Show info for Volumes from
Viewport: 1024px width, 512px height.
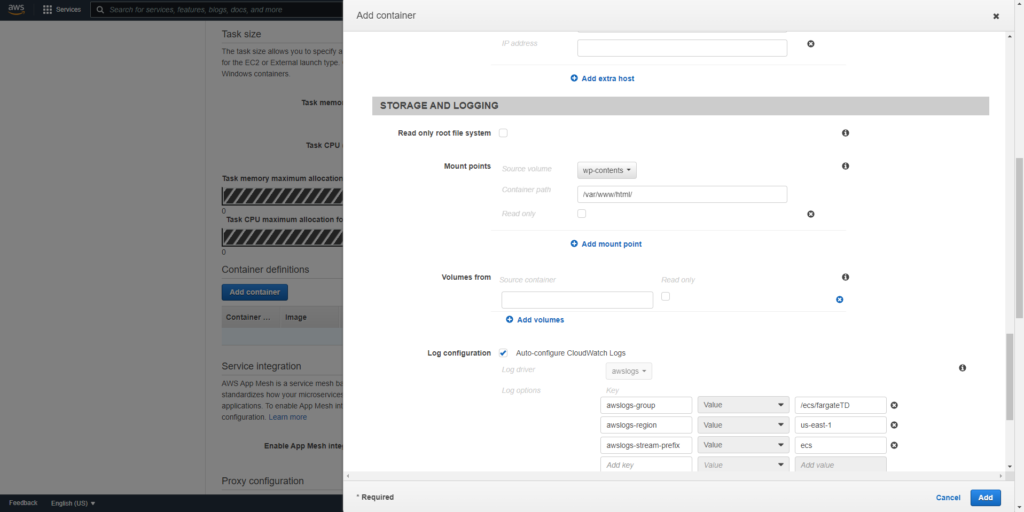(845, 277)
